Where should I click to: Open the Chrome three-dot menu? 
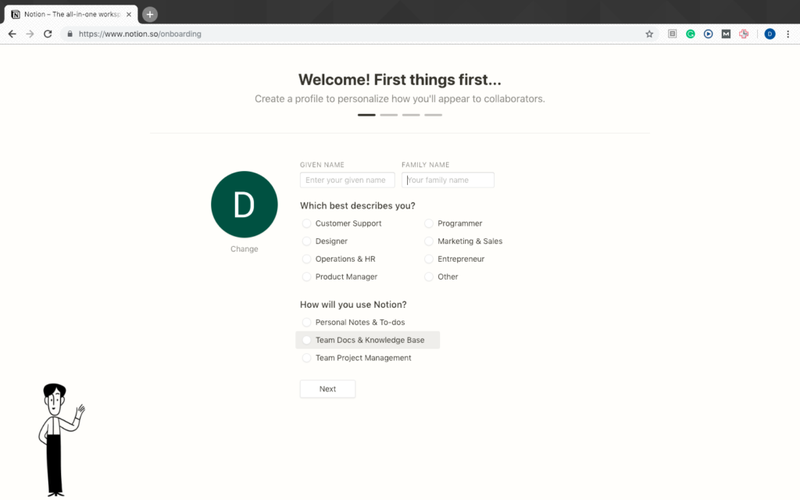click(x=788, y=34)
